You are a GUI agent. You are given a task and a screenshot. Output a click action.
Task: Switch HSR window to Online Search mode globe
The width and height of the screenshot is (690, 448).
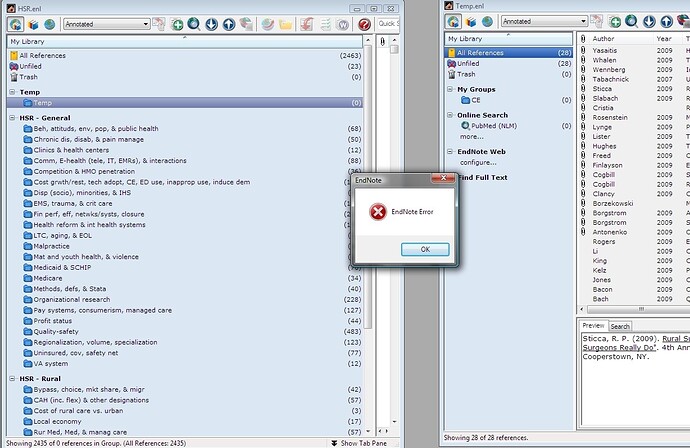[49, 24]
